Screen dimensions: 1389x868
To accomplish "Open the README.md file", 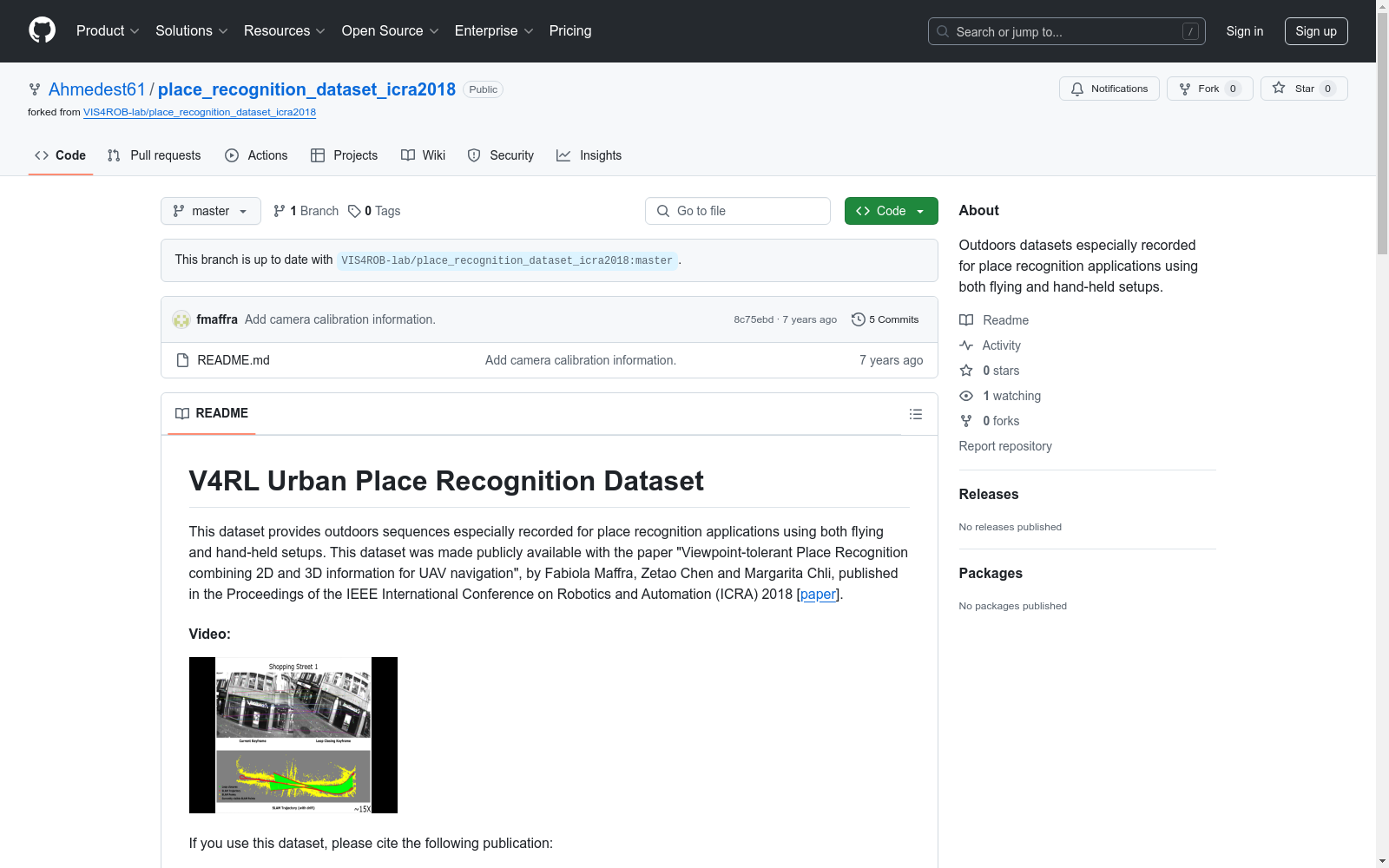I will pyautogui.click(x=234, y=360).
